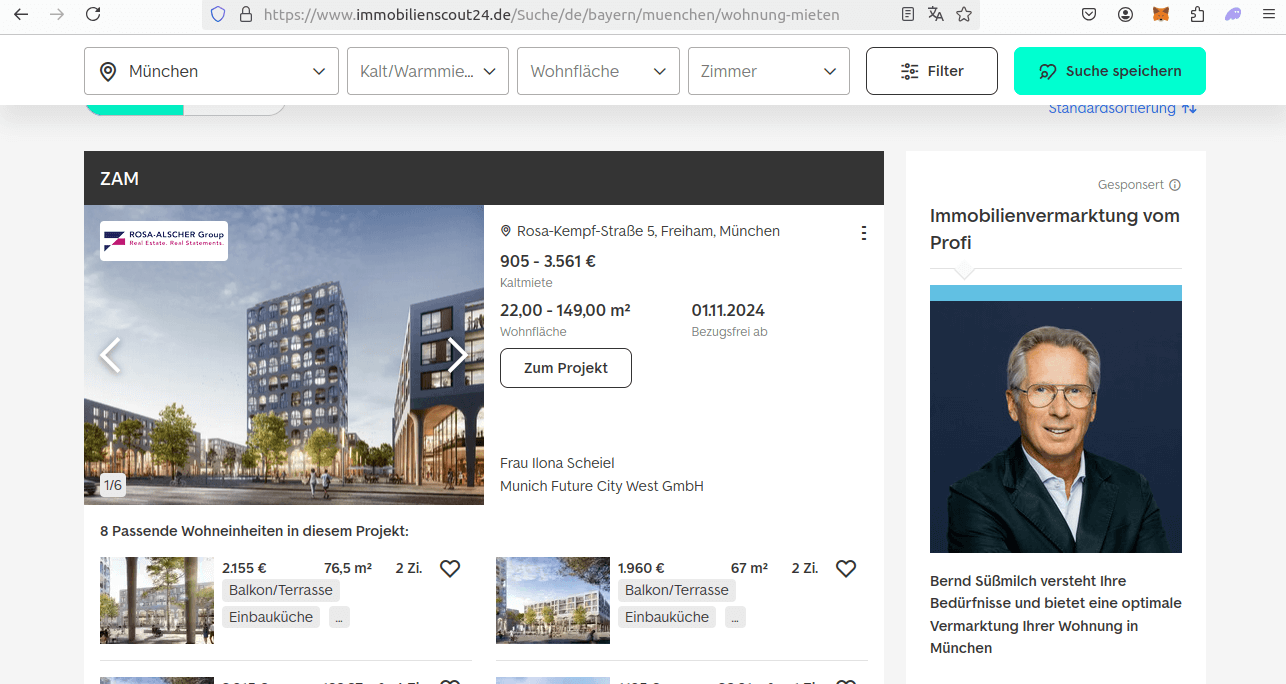Open the purple extension icon in toolbar

[x=1233, y=14]
